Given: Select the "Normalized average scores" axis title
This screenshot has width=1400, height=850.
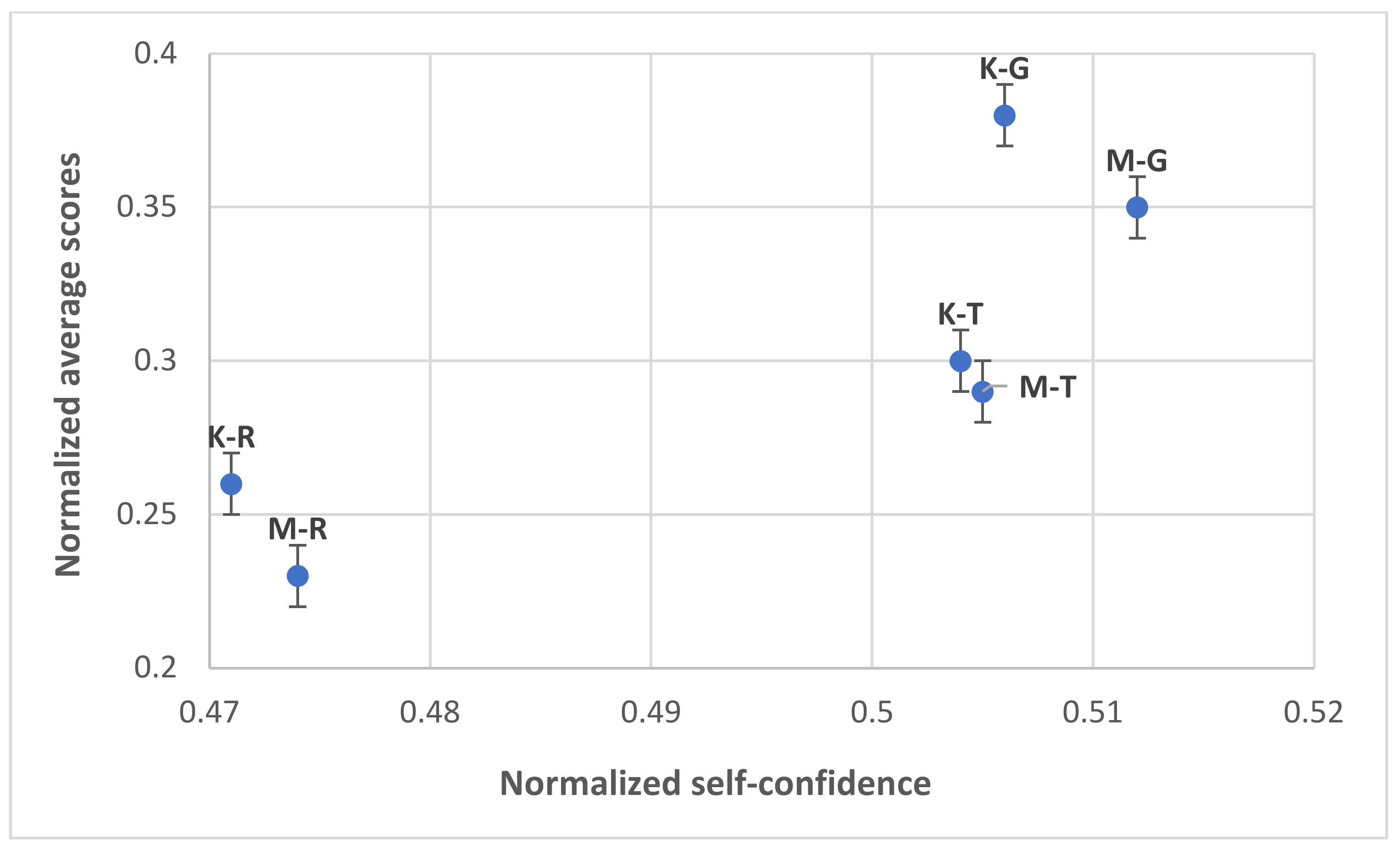Looking at the screenshot, I should (68, 364).
